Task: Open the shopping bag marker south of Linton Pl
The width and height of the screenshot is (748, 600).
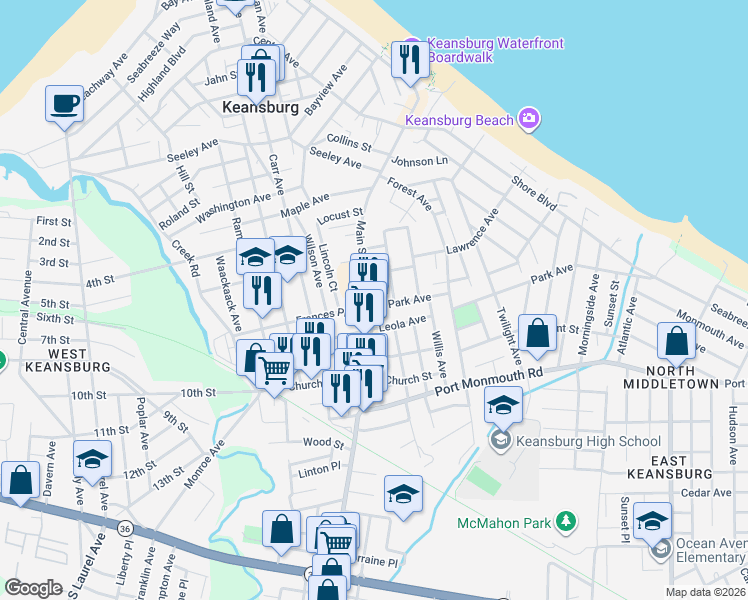Action: click(x=281, y=529)
